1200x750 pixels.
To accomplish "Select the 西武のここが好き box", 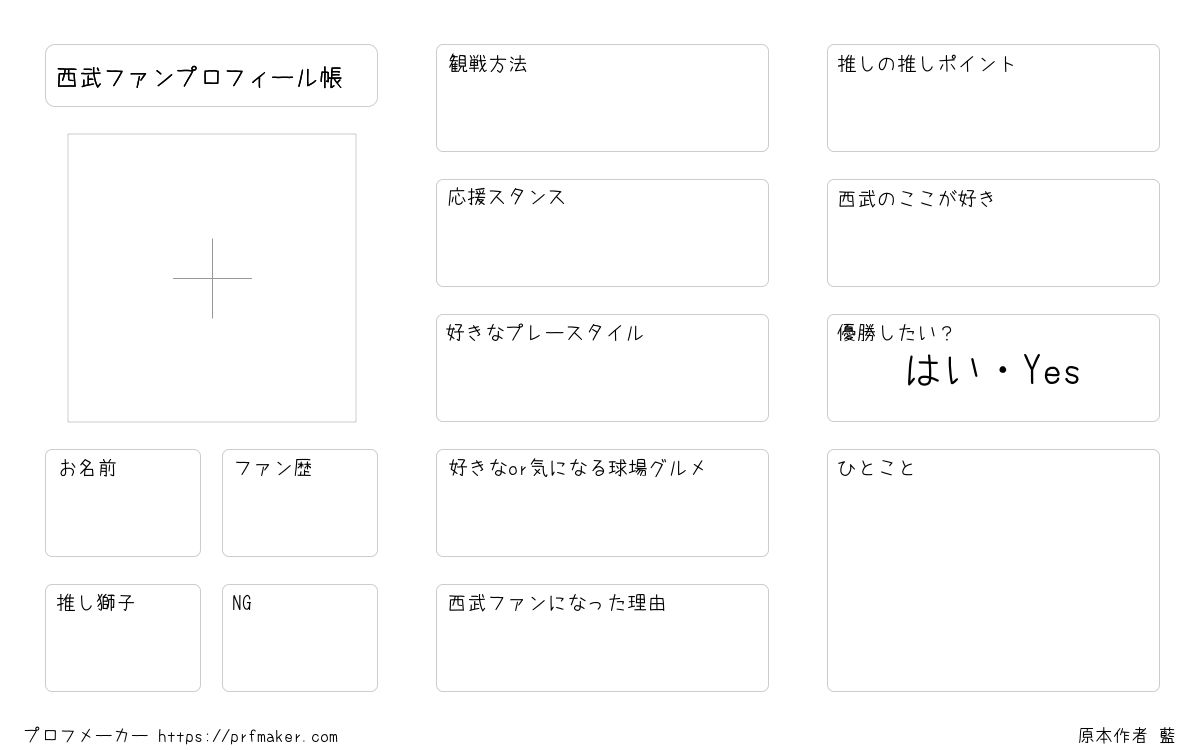I will (x=993, y=233).
